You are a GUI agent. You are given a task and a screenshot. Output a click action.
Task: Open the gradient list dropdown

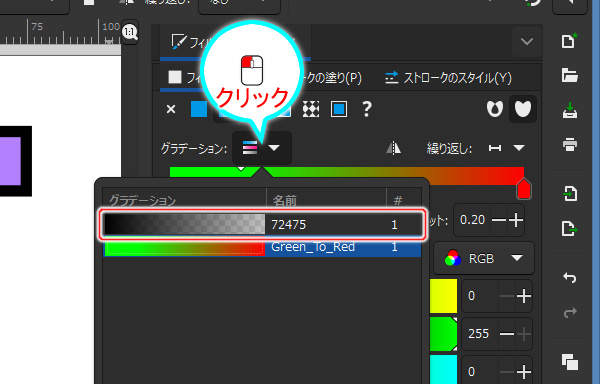coord(262,148)
